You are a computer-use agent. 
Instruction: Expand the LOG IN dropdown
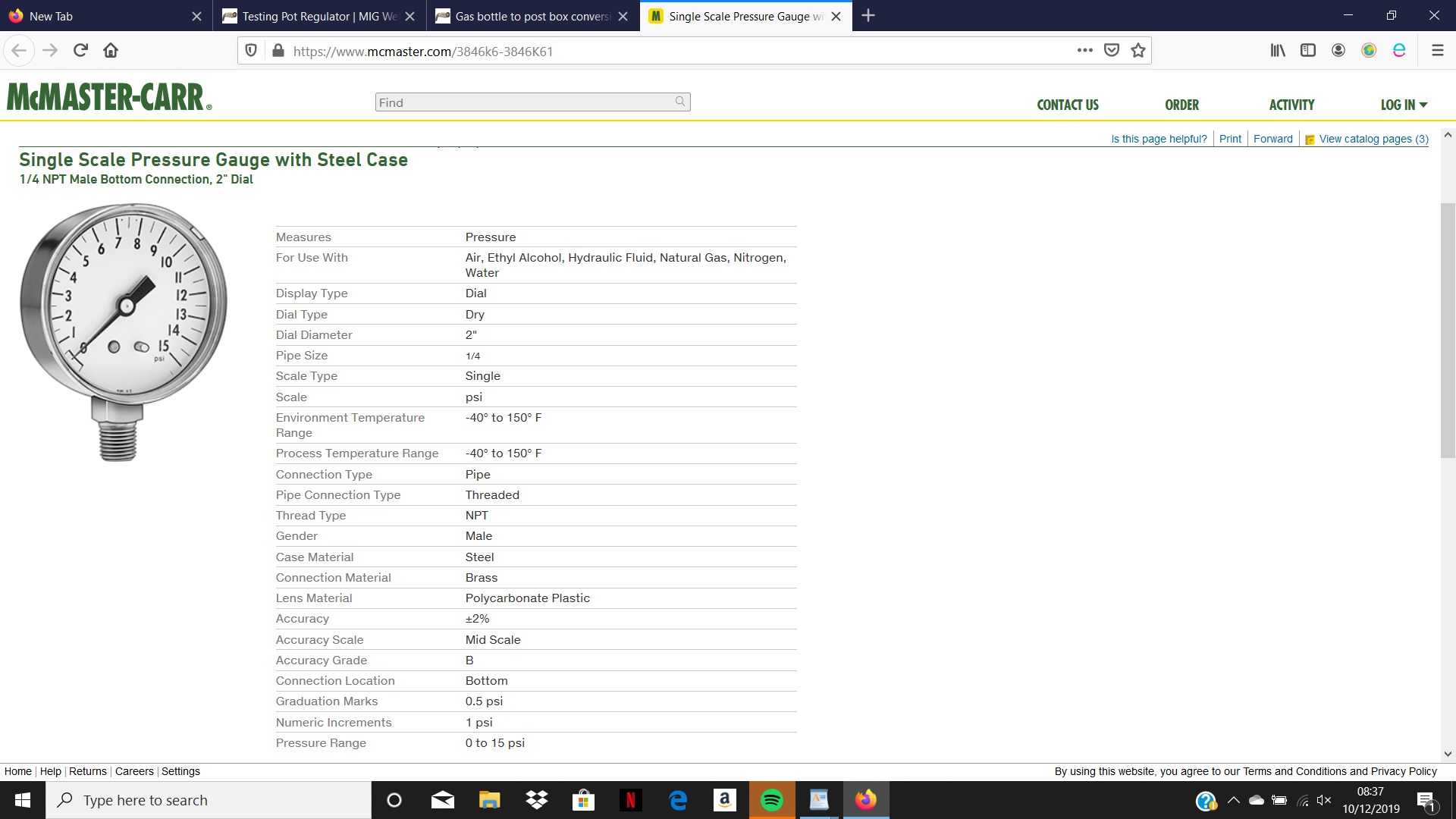click(1404, 105)
